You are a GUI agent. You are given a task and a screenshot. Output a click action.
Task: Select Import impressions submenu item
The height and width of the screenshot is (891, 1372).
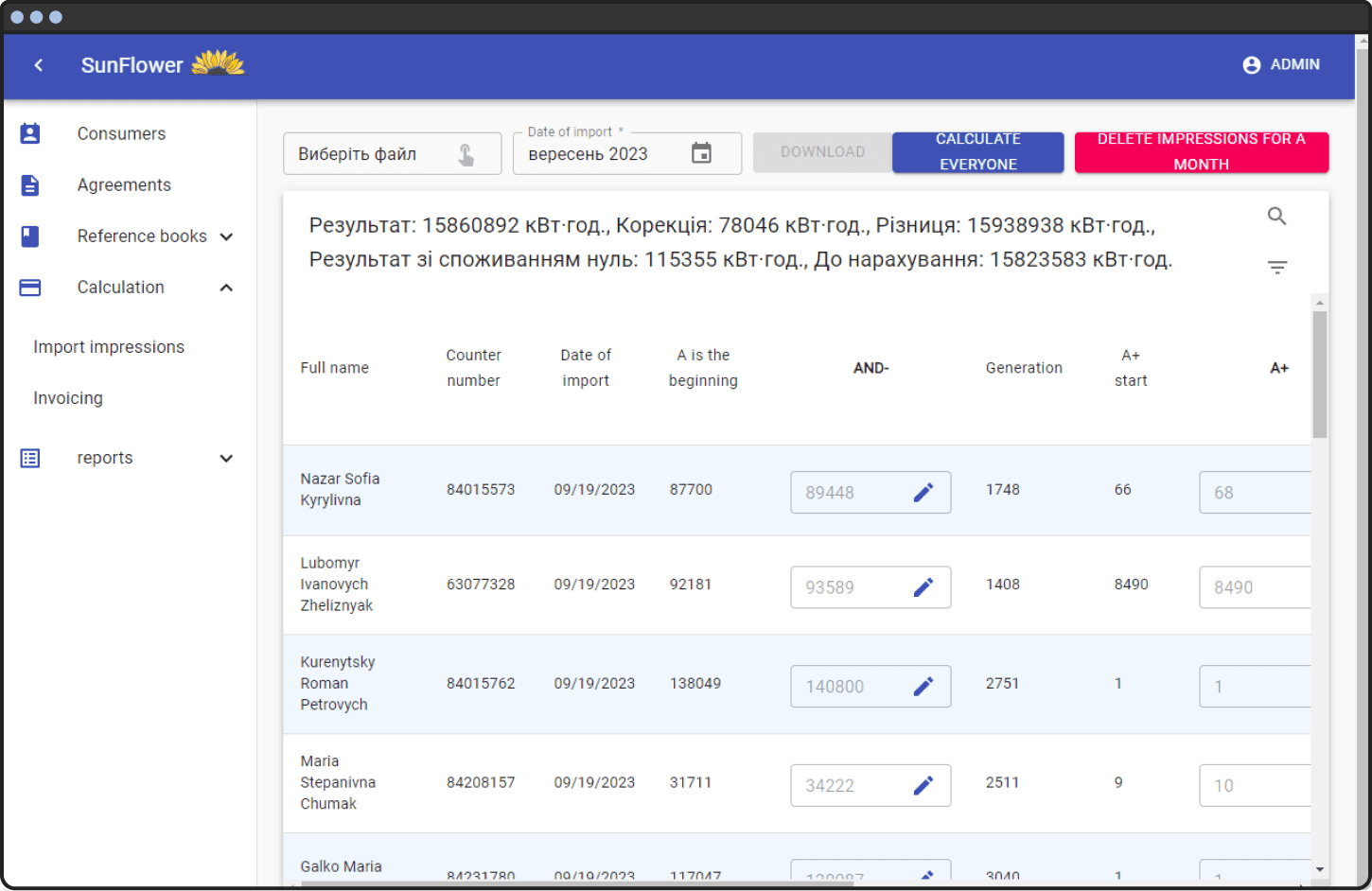109,347
